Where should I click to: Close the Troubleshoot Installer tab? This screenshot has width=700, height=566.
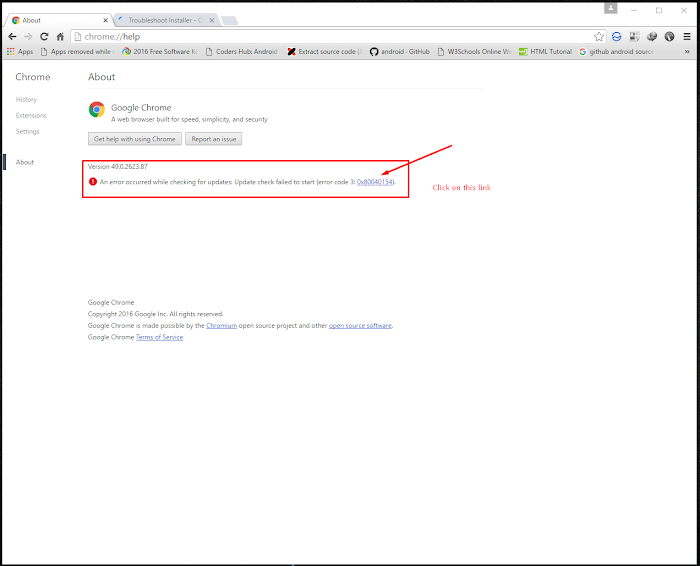tap(212, 20)
